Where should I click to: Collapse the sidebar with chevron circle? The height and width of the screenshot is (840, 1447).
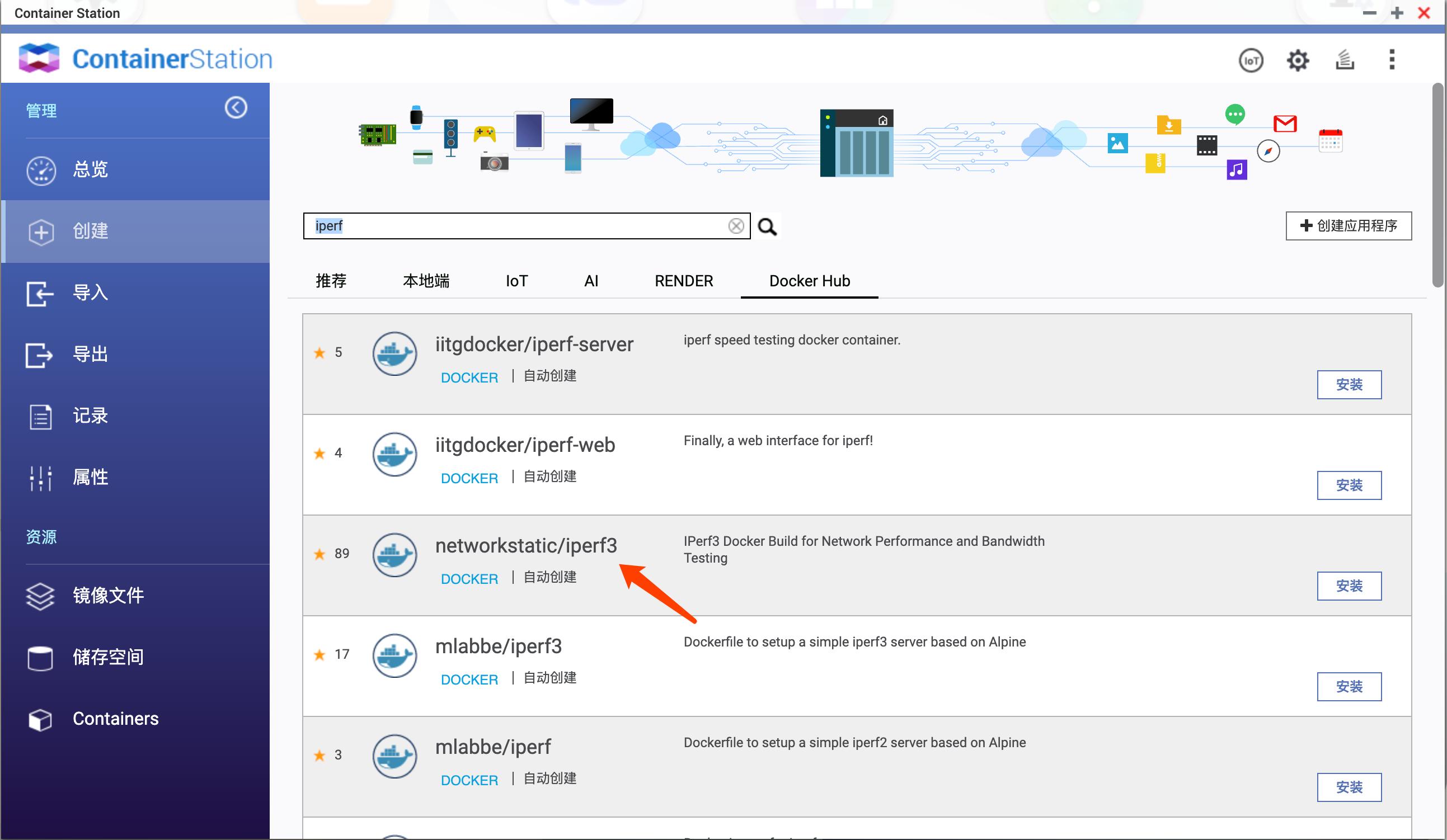pos(236,108)
